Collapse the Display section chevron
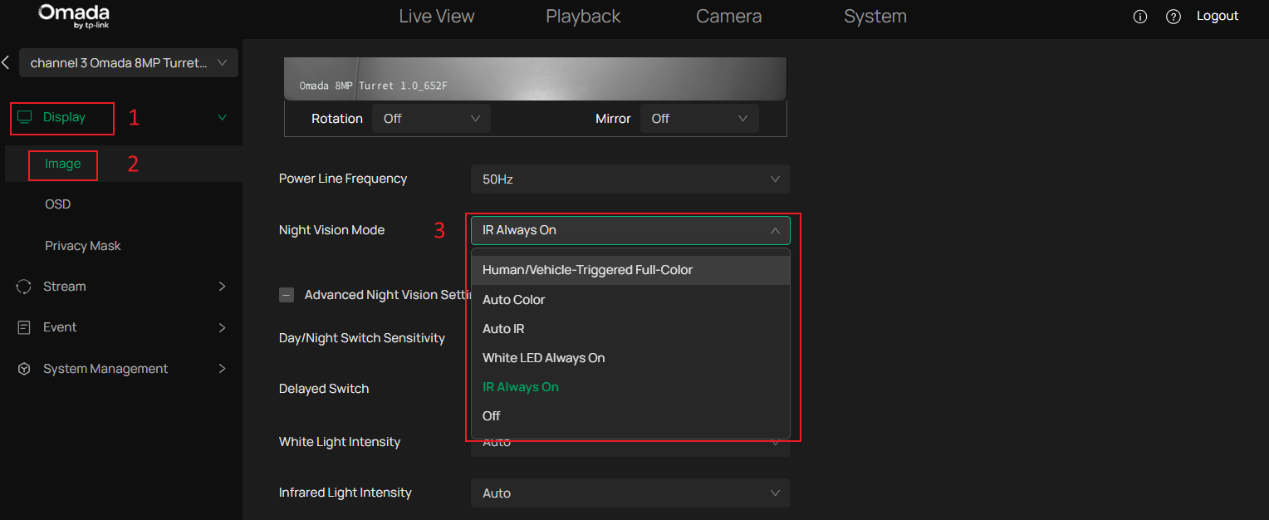1269x520 pixels. (222, 118)
